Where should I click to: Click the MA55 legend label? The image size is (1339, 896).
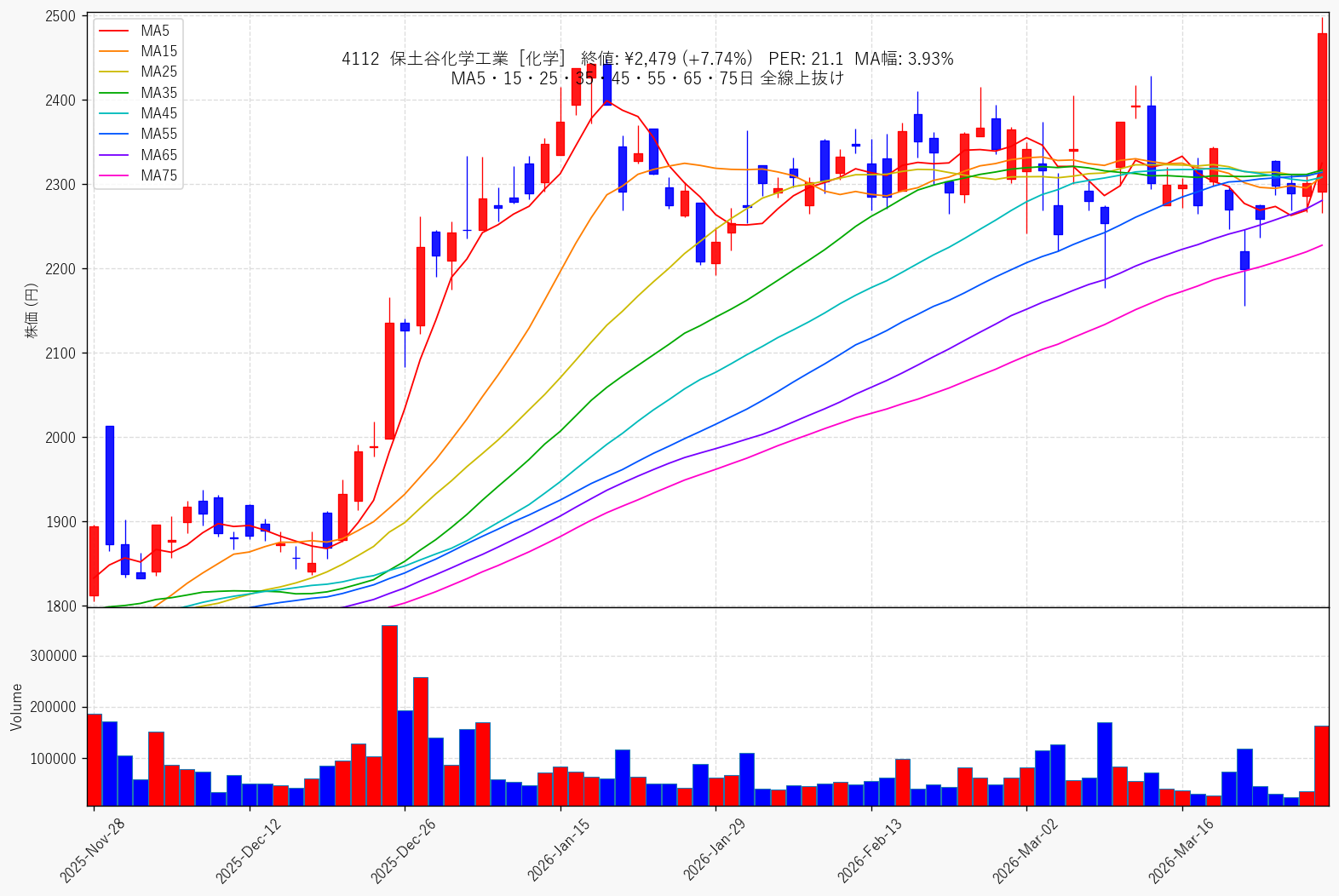click(159, 134)
